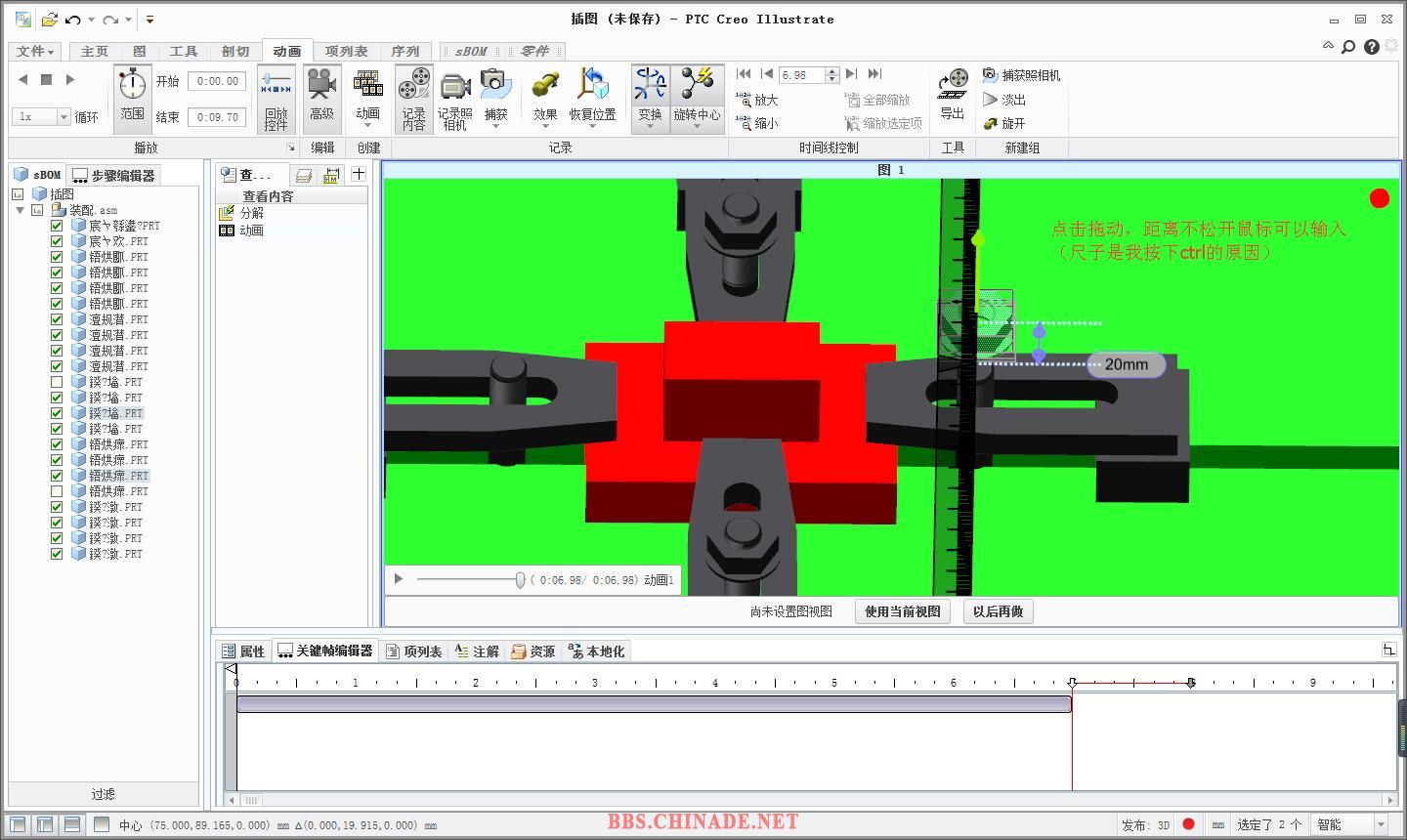Toggle checkbox of the second part under 装配.asm
The width and height of the screenshot is (1407, 840).
(57, 241)
